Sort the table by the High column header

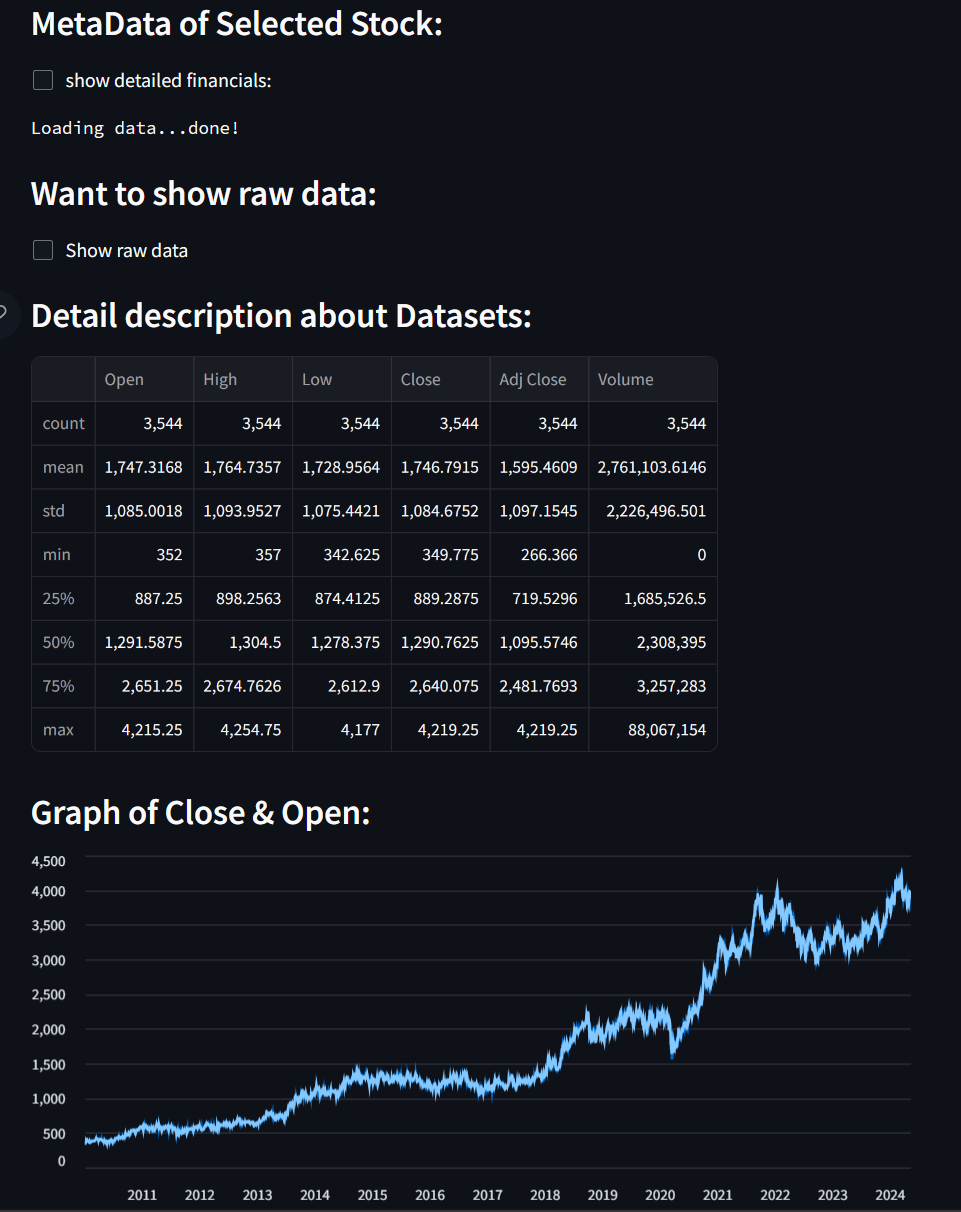(243, 379)
